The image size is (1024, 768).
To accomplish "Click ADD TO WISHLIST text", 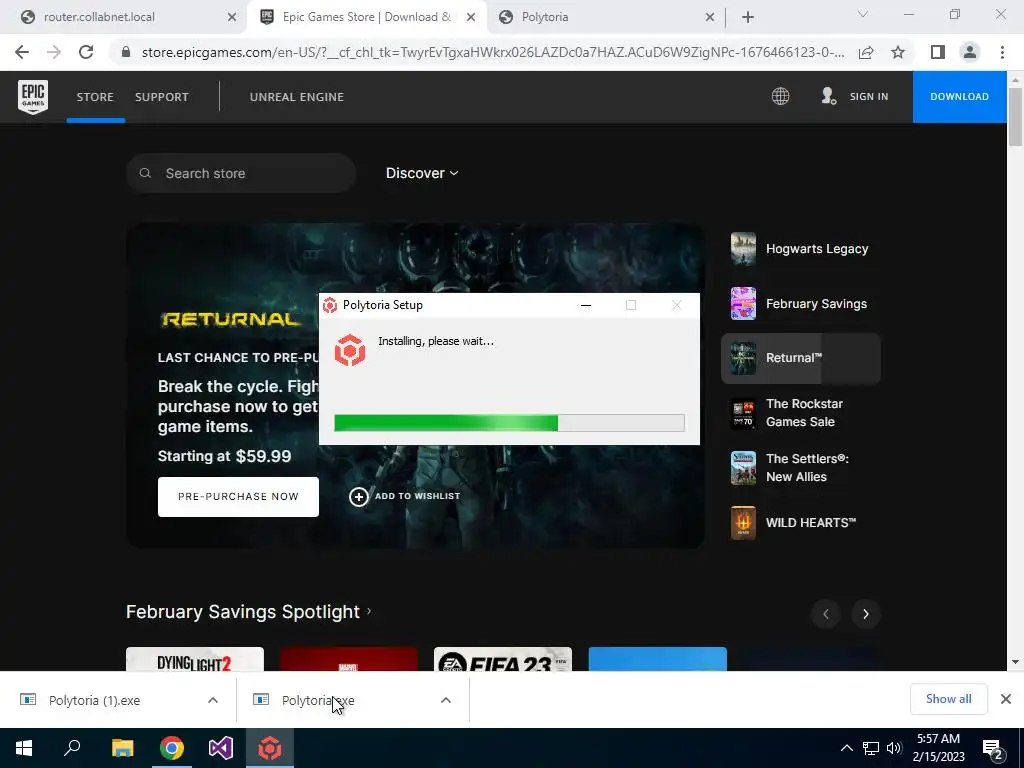I will pos(417,496).
